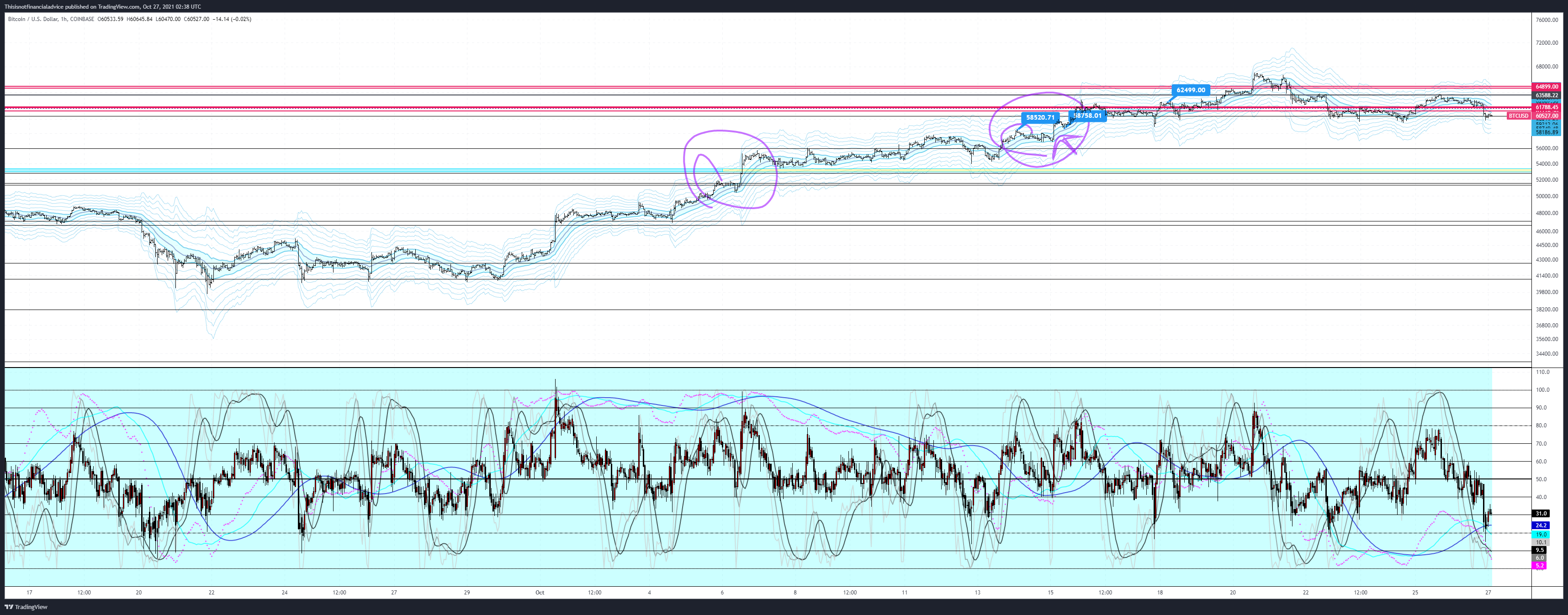Viewport: 1568px width, 615px height.
Task: Click the 38200.00 price scale label
Action: (x=1547, y=310)
